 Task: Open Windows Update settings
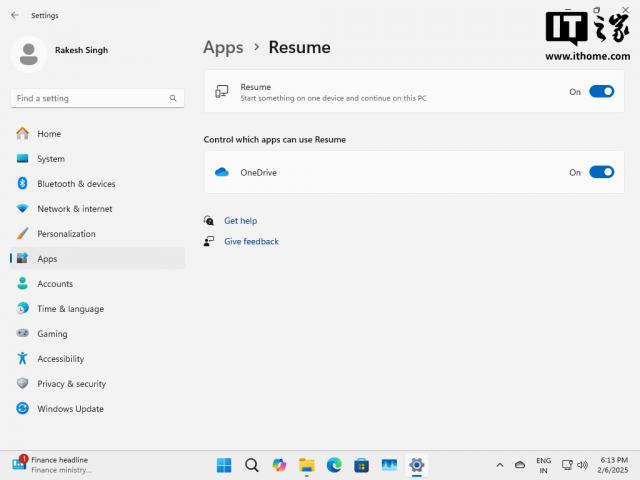click(x=70, y=409)
